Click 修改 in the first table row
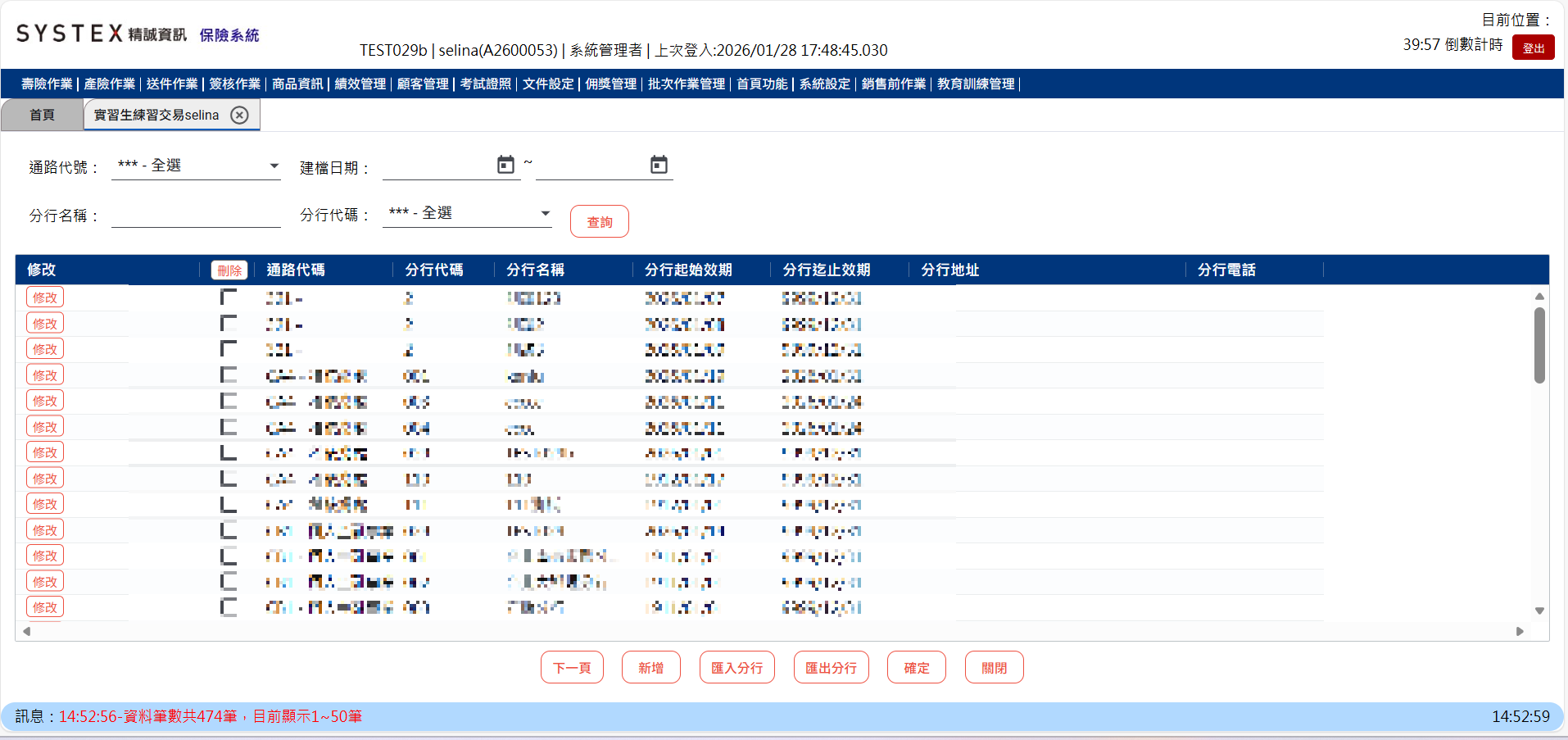The height and width of the screenshot is (740, 1568). coord(45,297)
